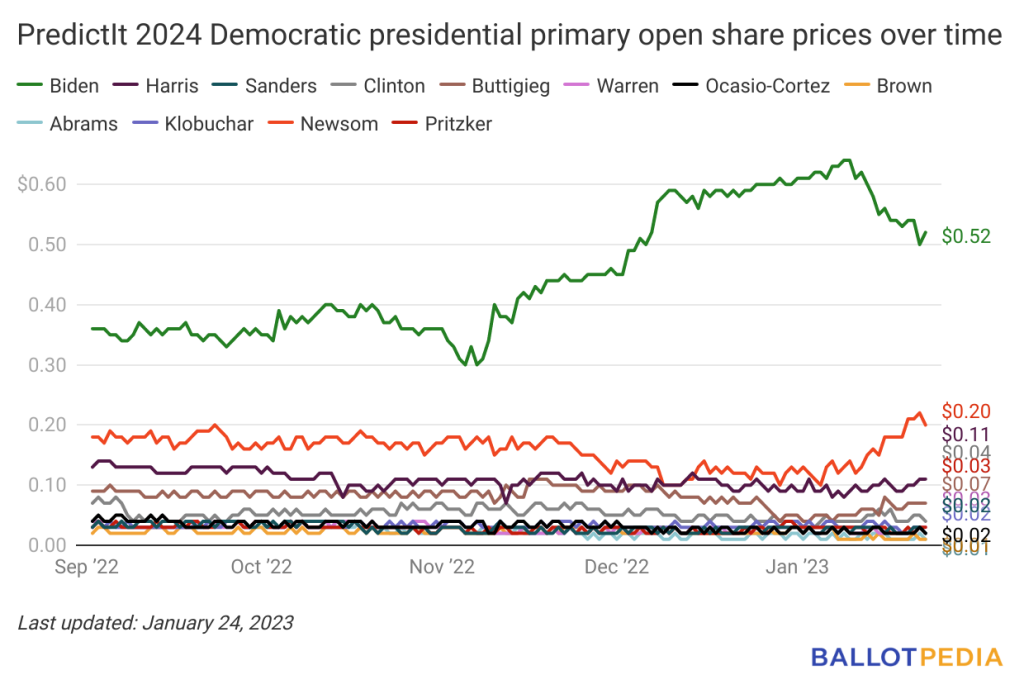This screenshot has height=694, width=1024.
Task: Select the Ocasio-Cortez legend entry
Action: (x=752, y=86)
